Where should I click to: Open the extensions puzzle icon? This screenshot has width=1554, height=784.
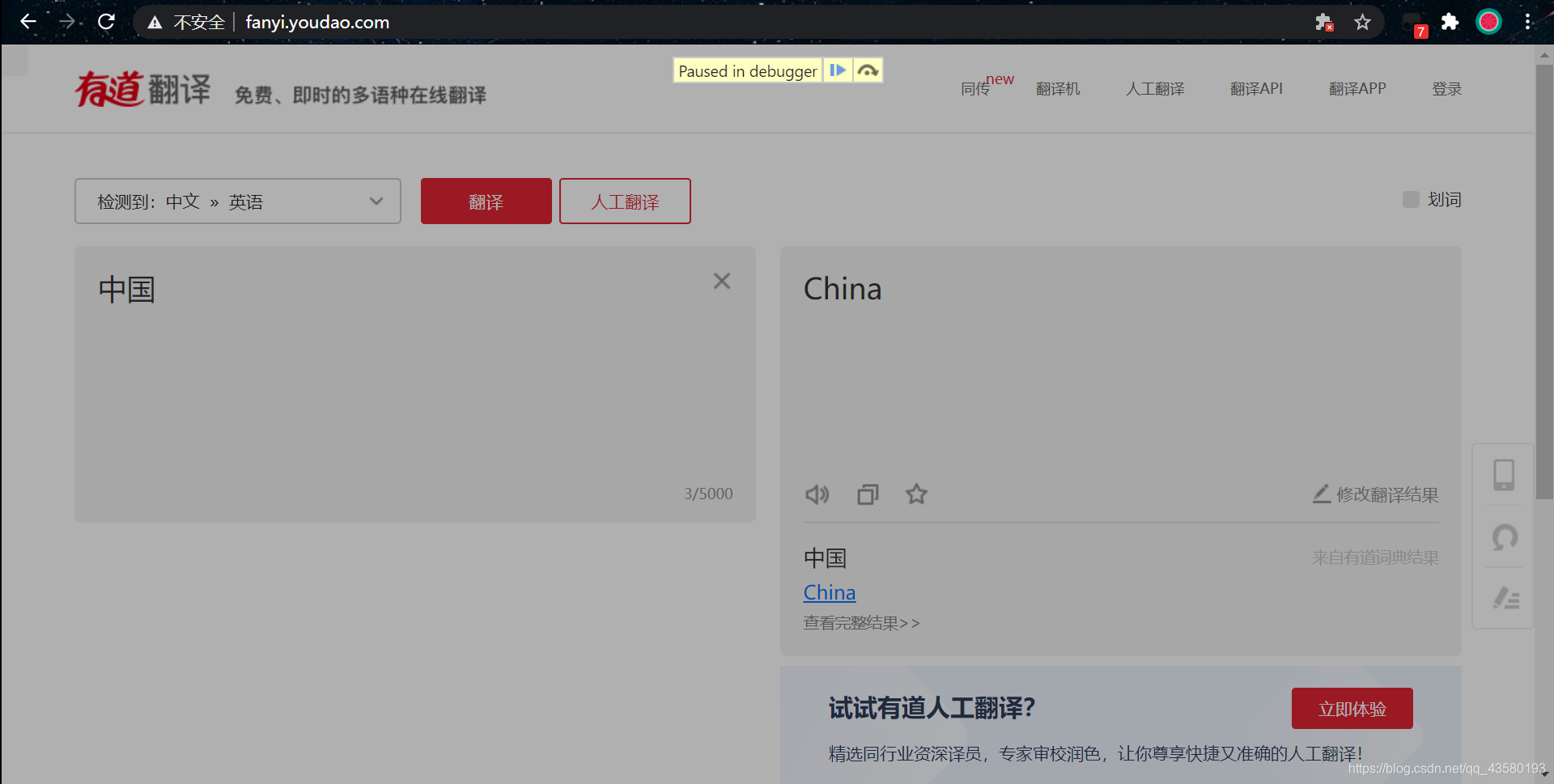pyautogui.click(x=1450, y=22)
